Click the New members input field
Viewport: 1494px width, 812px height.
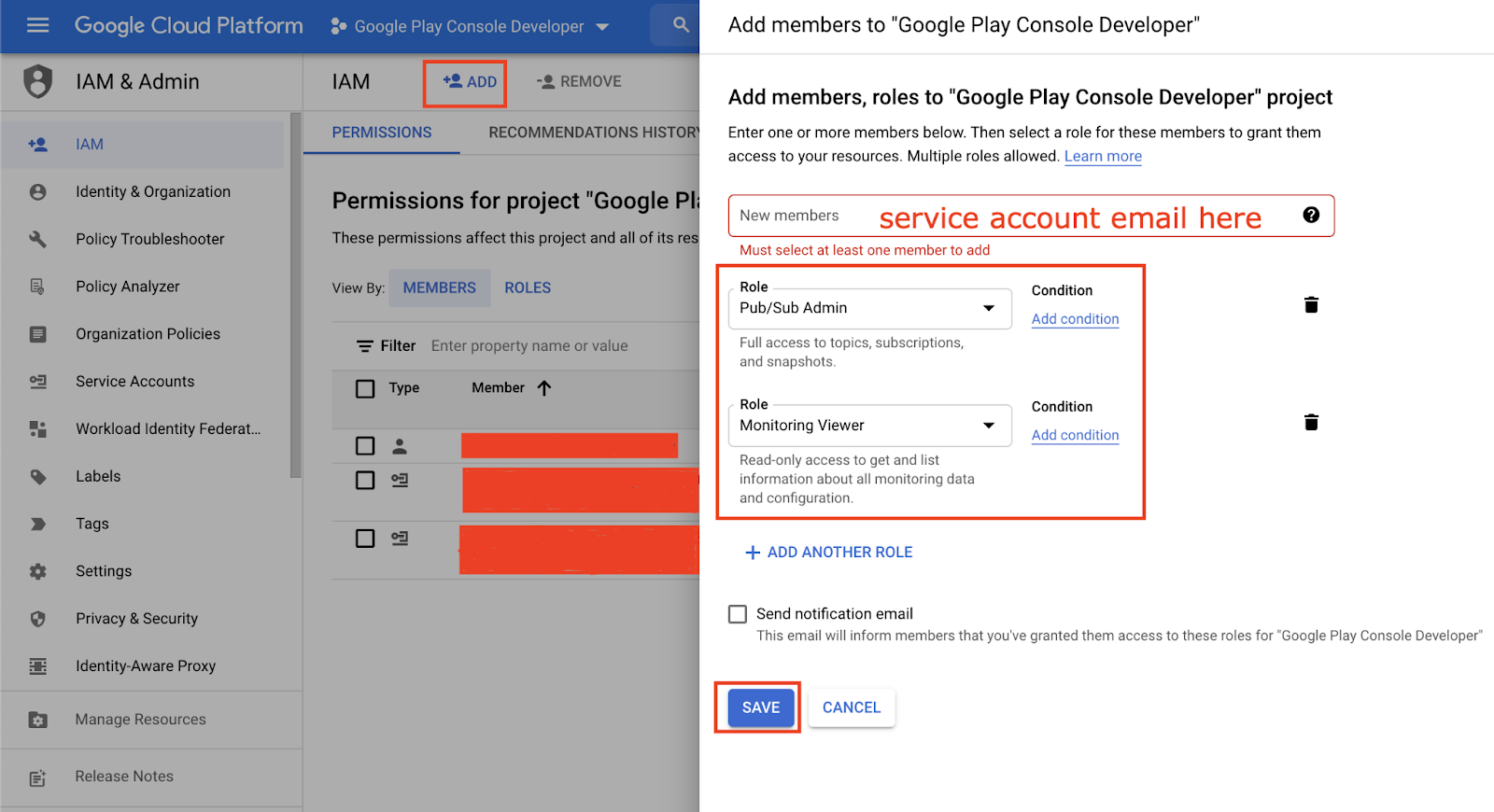[1031, 216]
